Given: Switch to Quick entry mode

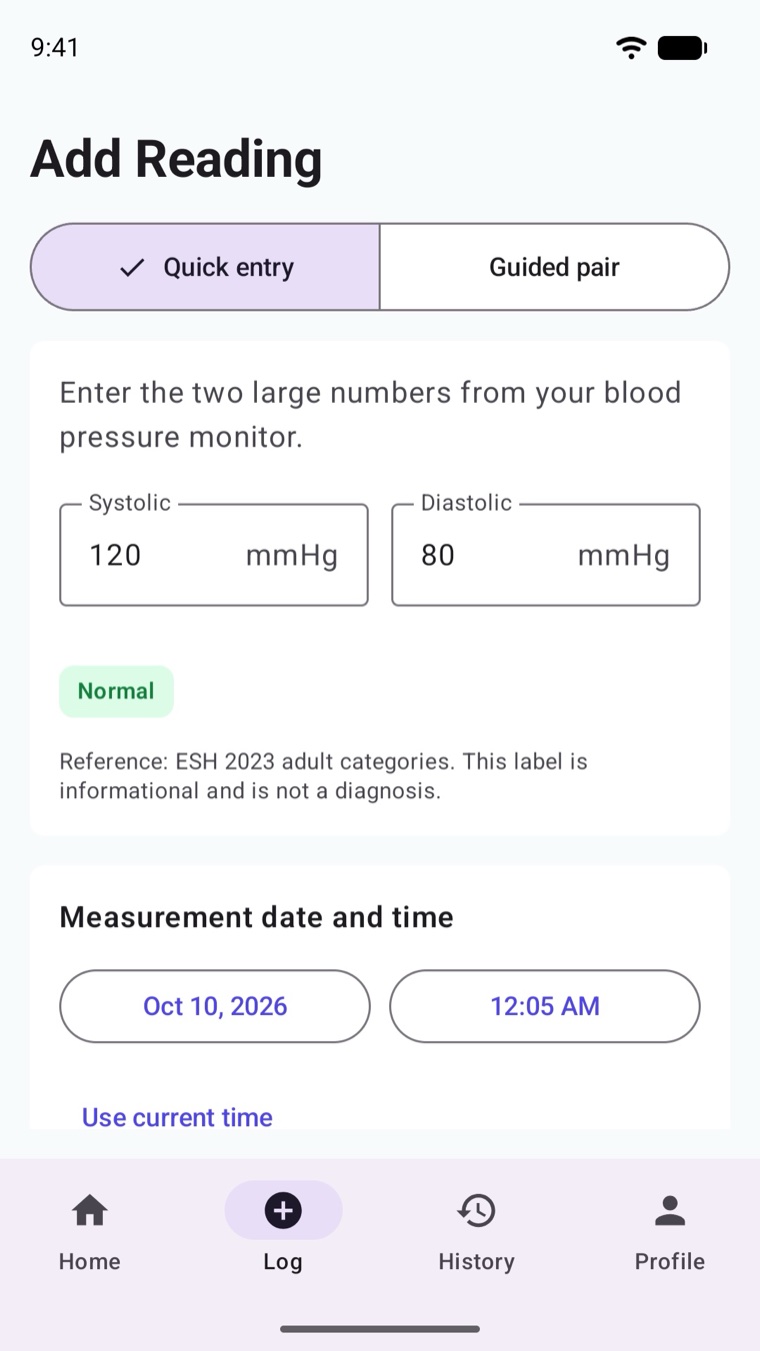Looking at the screenshot, I should coord(205,267).
